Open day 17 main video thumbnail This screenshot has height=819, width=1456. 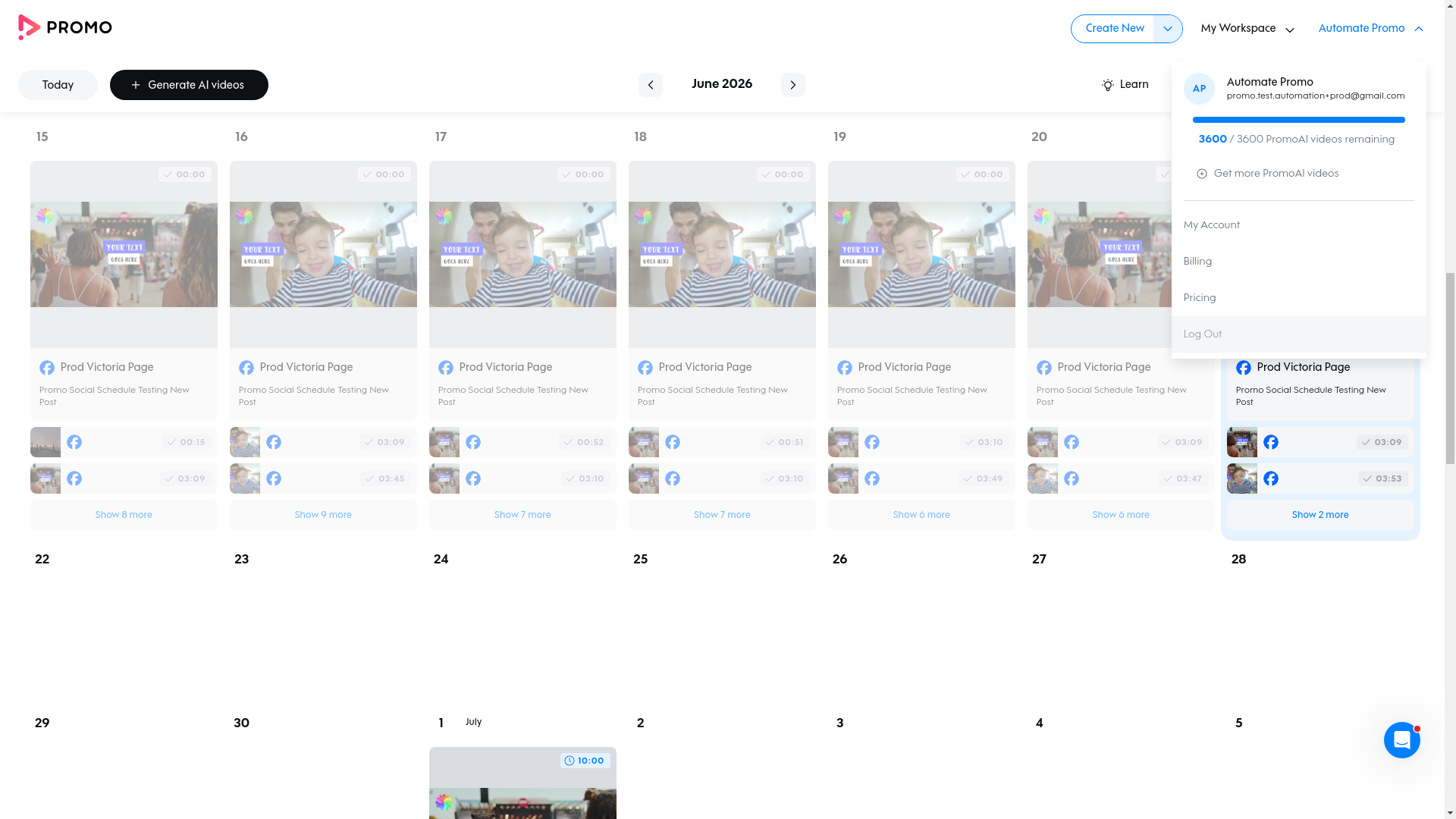click(x=522, y=254)
